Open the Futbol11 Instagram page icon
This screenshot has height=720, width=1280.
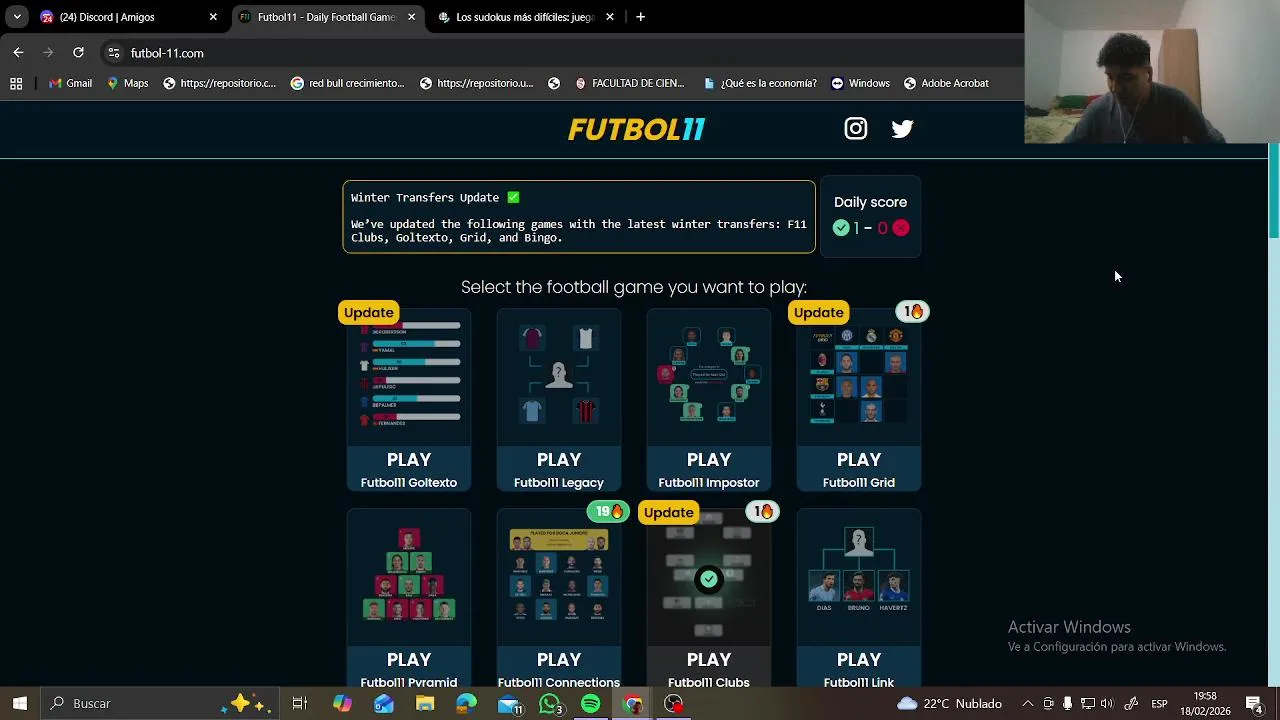click(x=855, y=128)
